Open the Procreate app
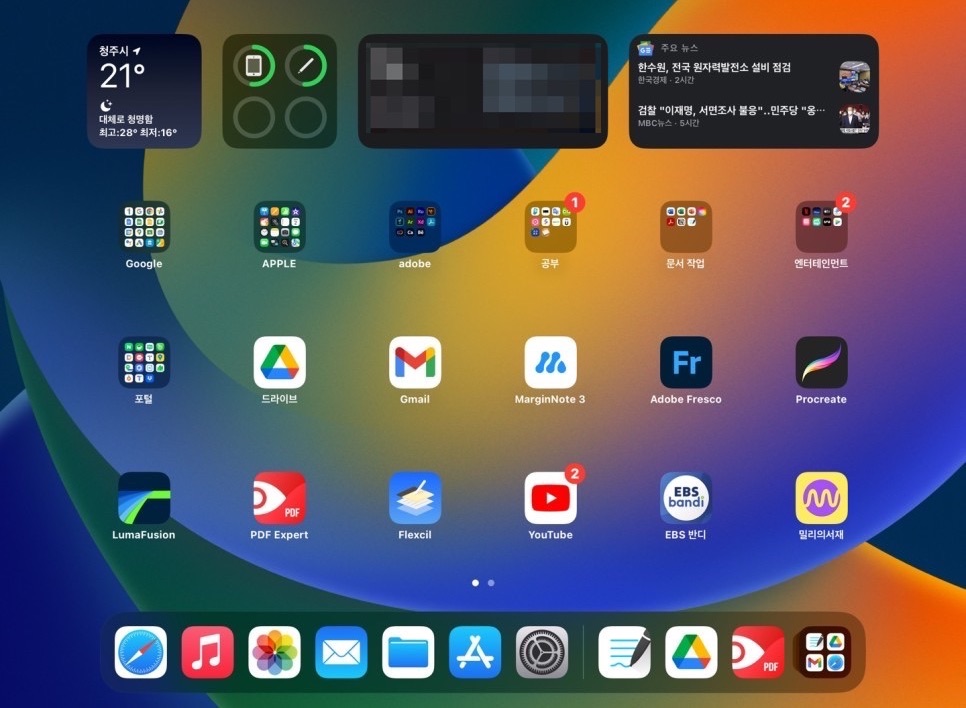Screen dimensions: 966x708 click(x=821, y=362)
